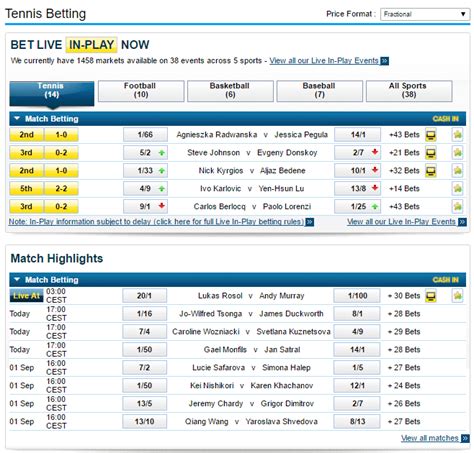Open top View all our Live In-Play Events link
474x453 pixels.
tap(324, 61)
